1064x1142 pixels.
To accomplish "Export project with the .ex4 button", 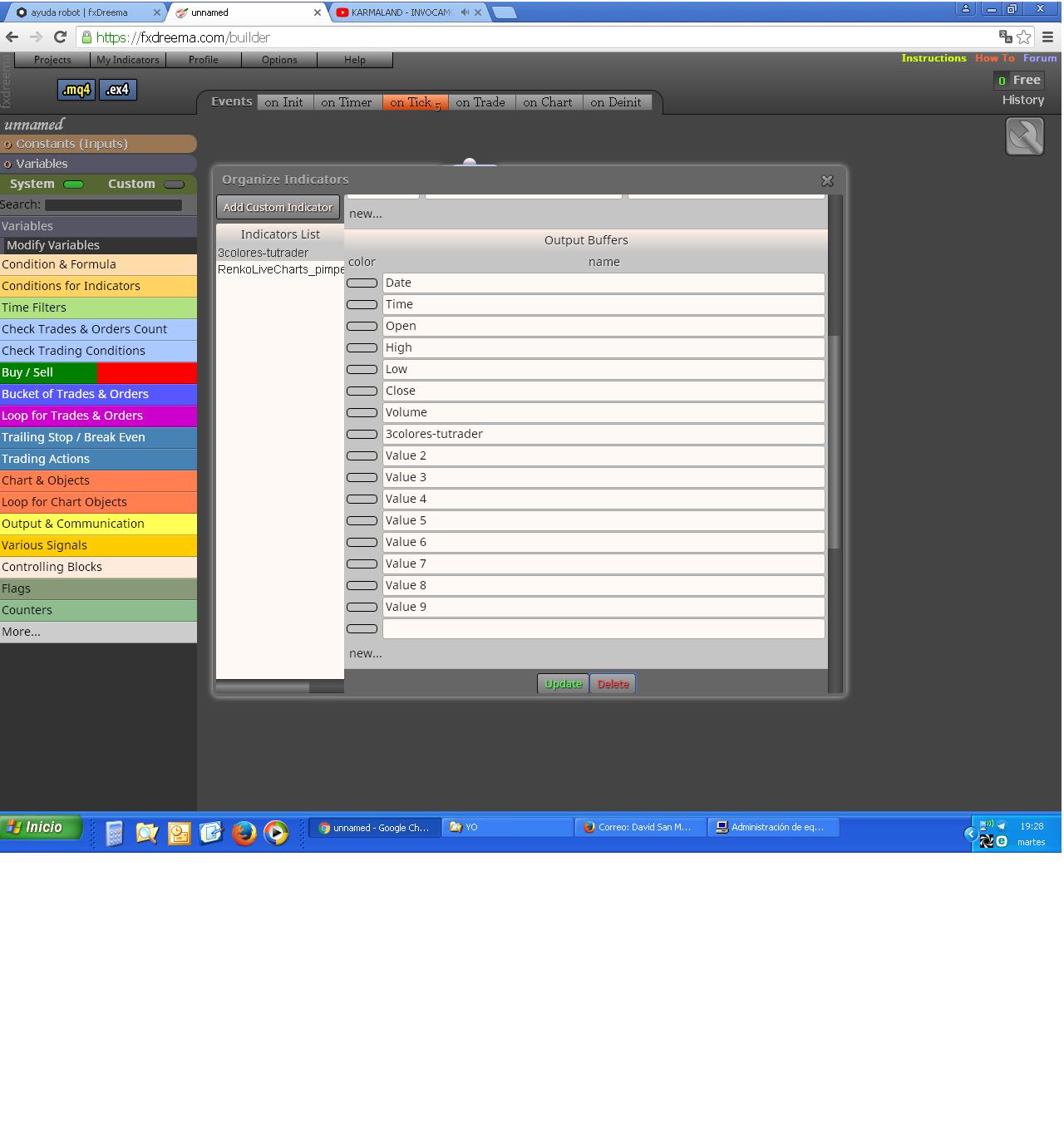I will (x=117, y=90).
